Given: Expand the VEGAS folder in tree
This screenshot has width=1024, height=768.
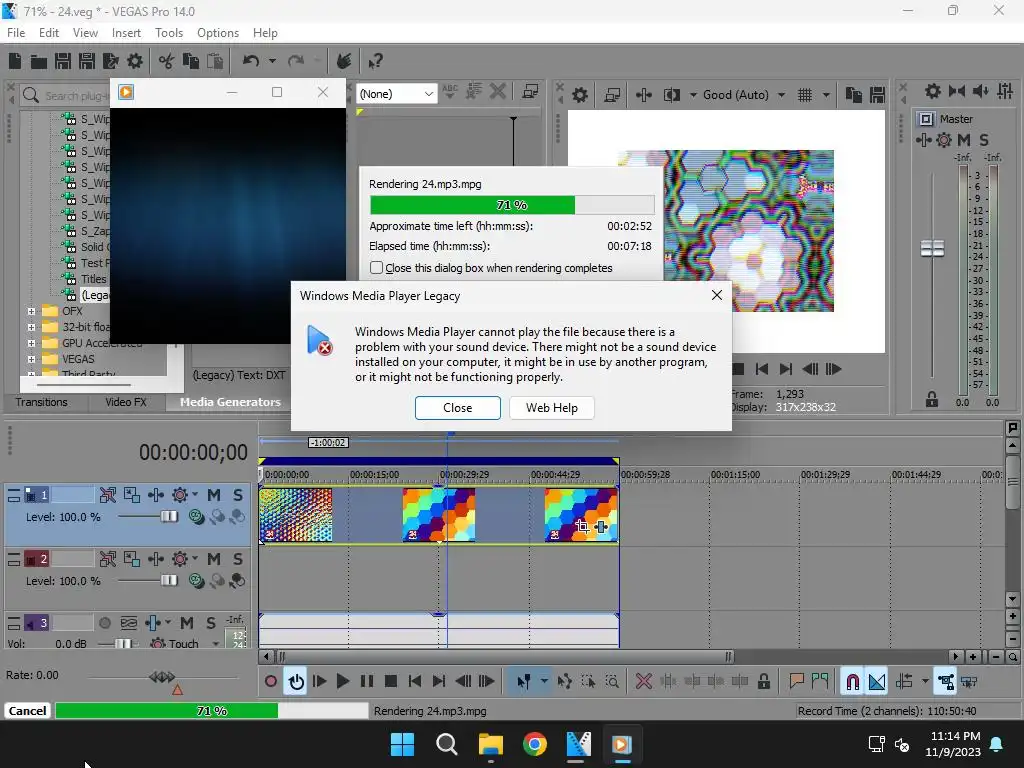Looking at the screenshot, I should pos(31,359).
